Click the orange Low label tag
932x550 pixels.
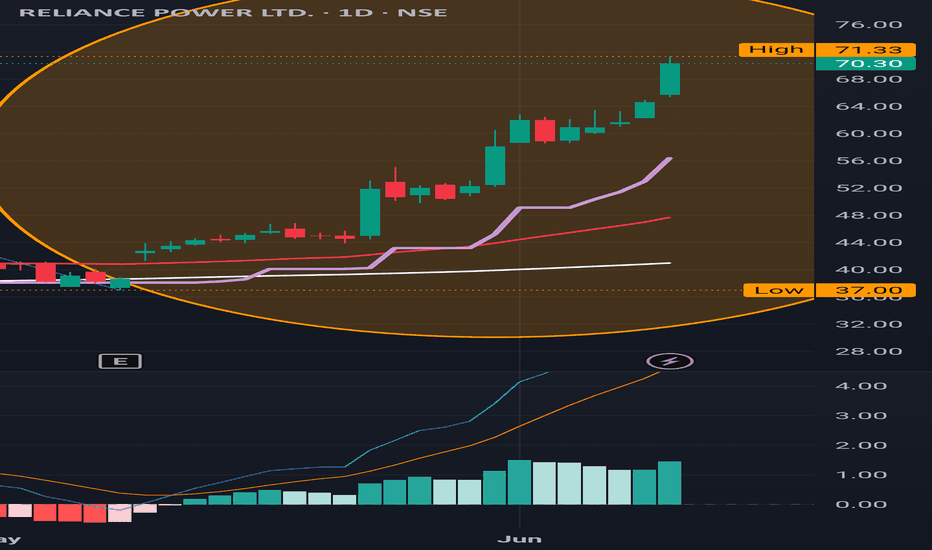click(779, 290)
